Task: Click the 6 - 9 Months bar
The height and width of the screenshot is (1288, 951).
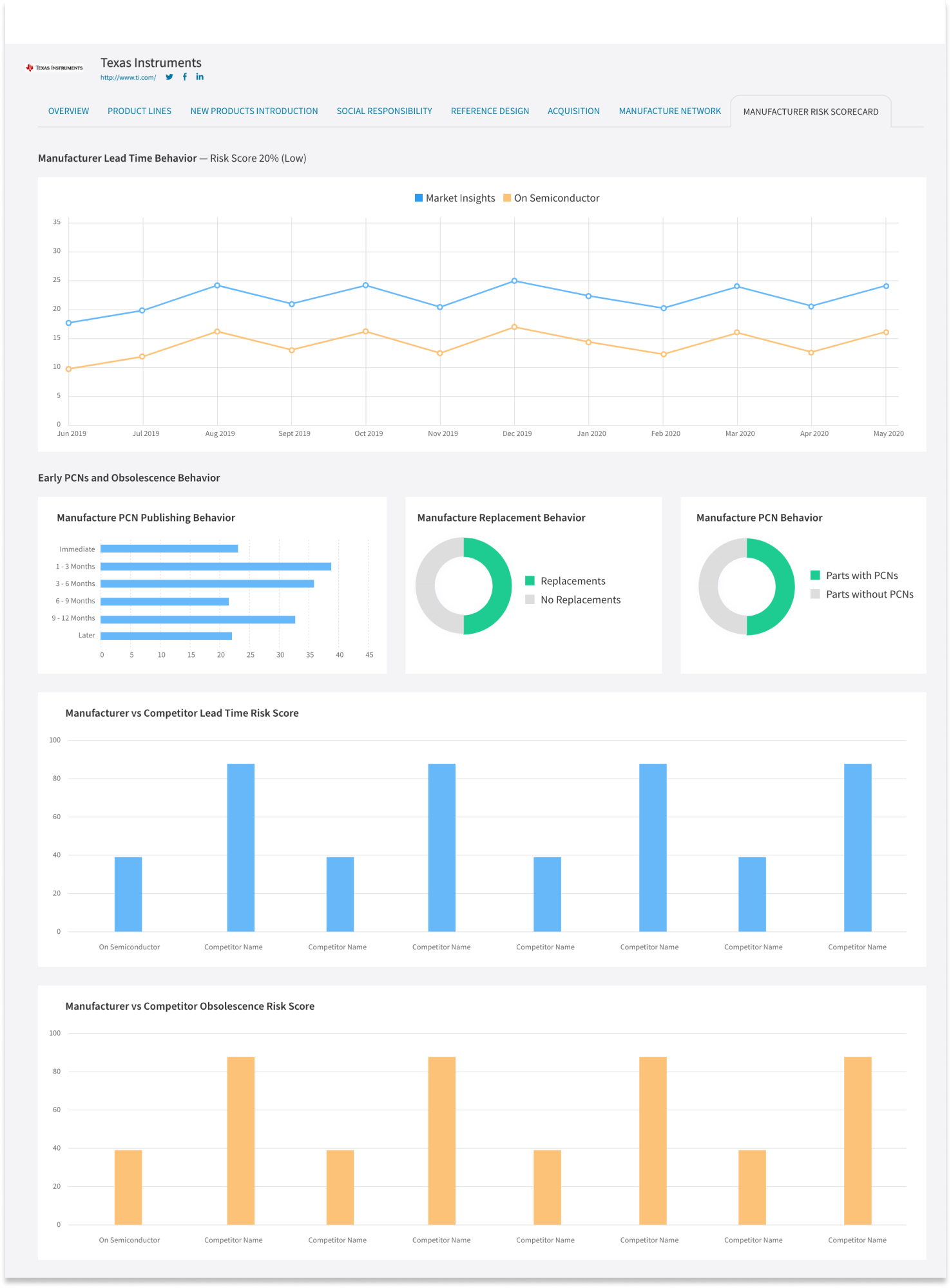Action: tap(165, 601)
